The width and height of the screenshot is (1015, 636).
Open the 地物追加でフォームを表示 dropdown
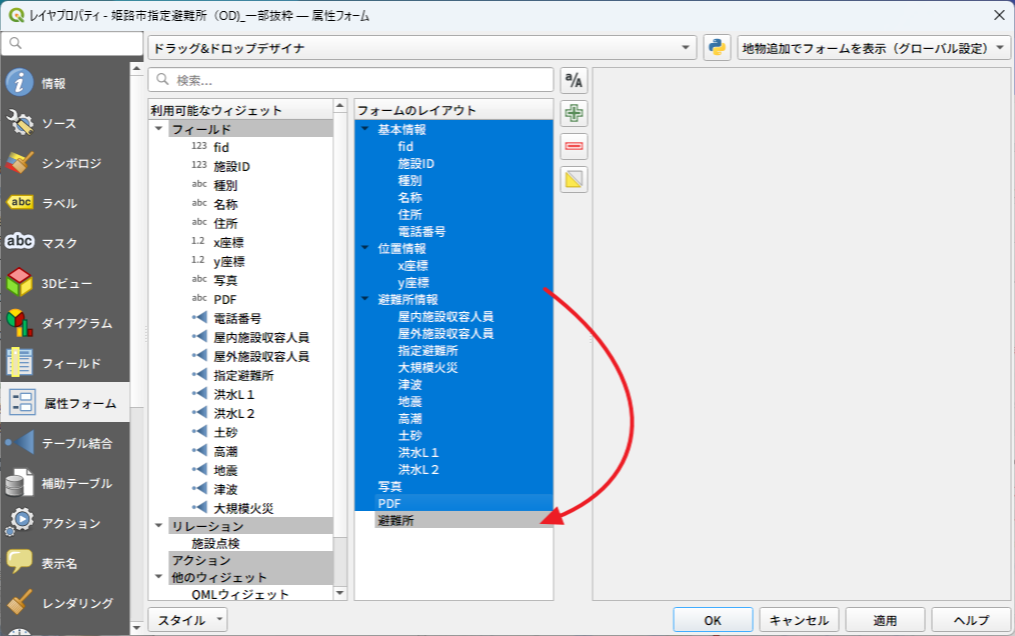[x=873, y=48]
